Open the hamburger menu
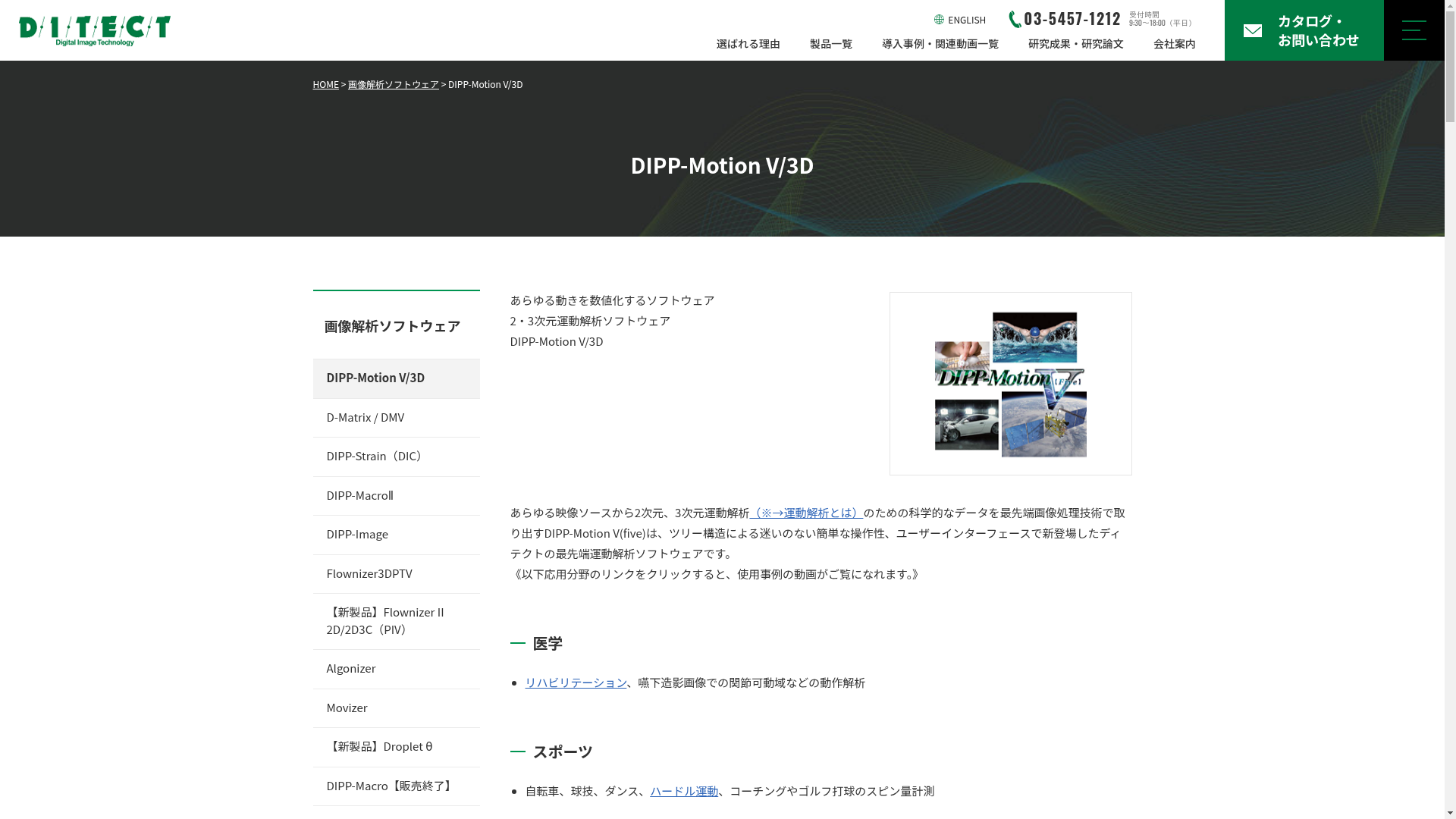The height and width of the screenshot is (819, 1456). click(x=1414, y=30)
